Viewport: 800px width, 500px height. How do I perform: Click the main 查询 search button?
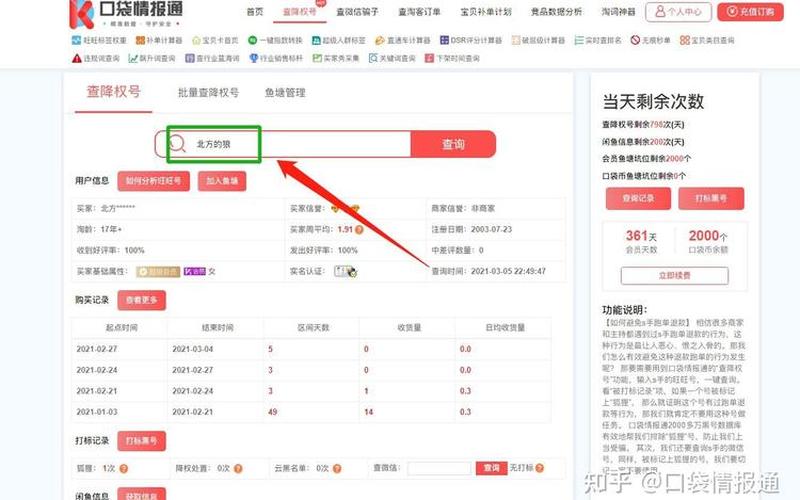453,144
